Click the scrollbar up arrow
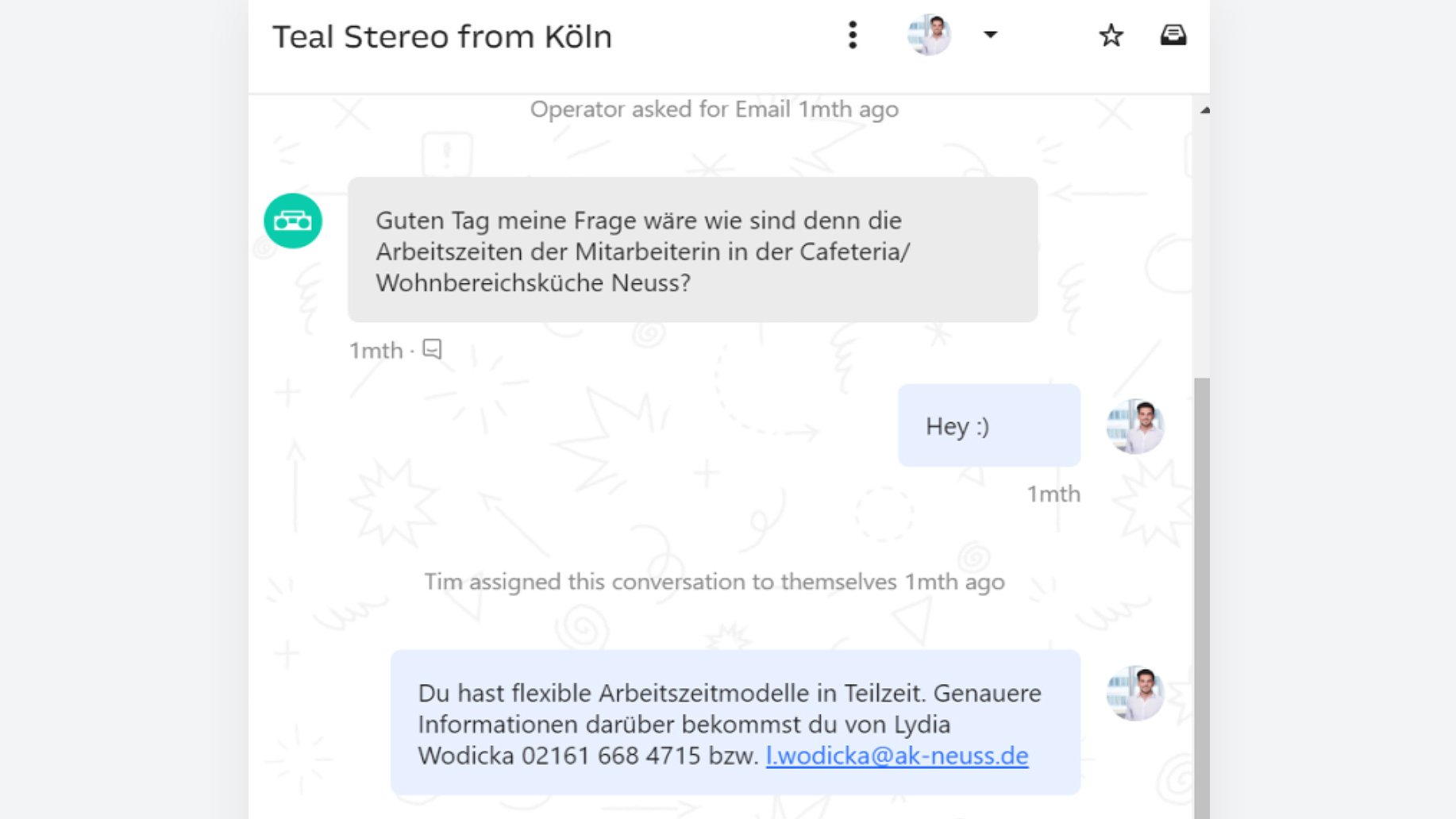 pos(1204,110)
